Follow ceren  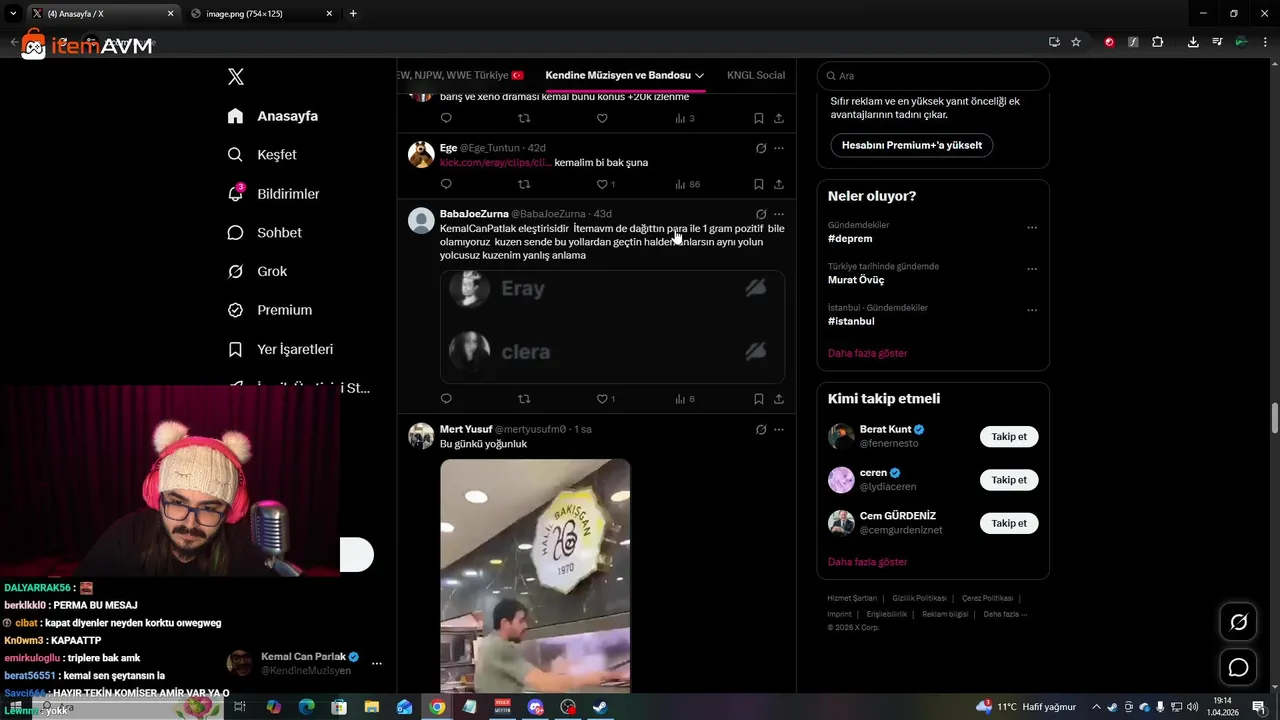[x=1009, y=480]
